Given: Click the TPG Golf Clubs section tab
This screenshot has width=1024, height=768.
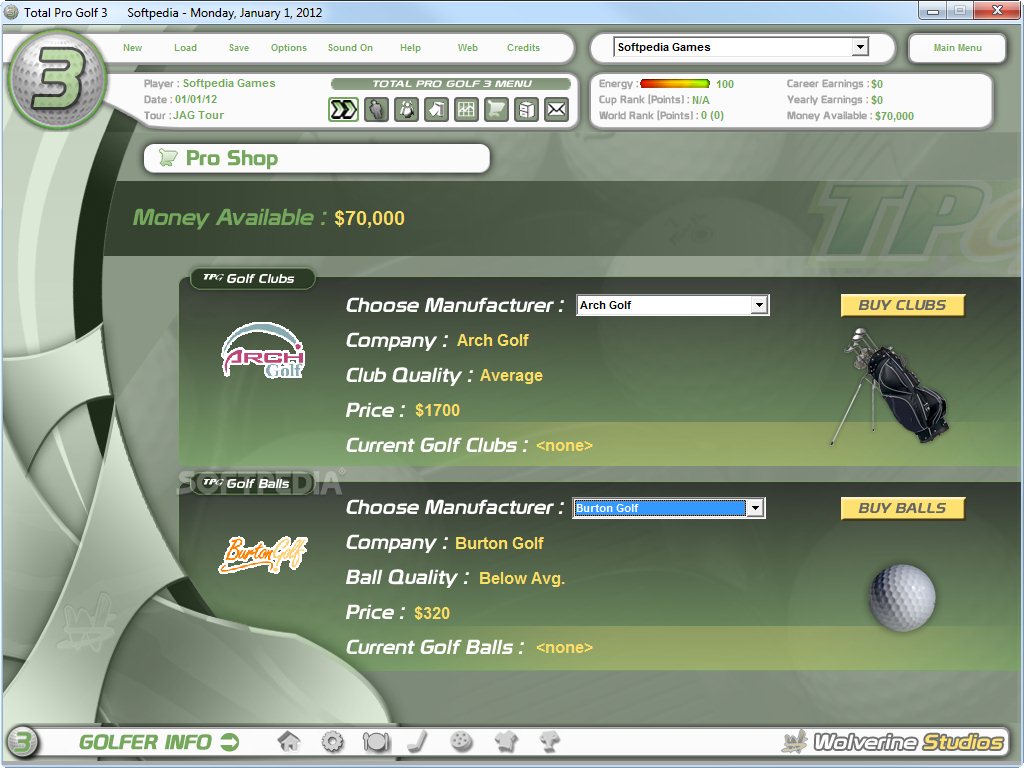Looking at the screenshot, I should click(x=253, y=278).
